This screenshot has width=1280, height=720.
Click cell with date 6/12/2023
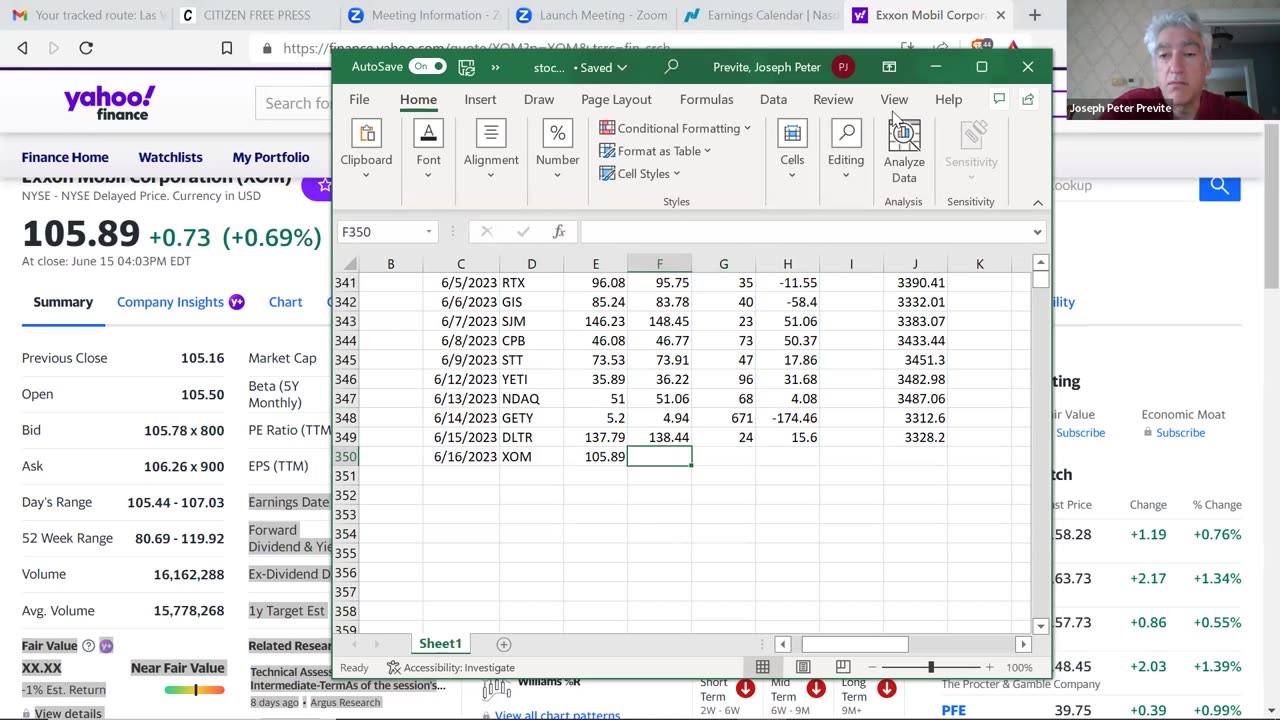click(x=461, y=380)
